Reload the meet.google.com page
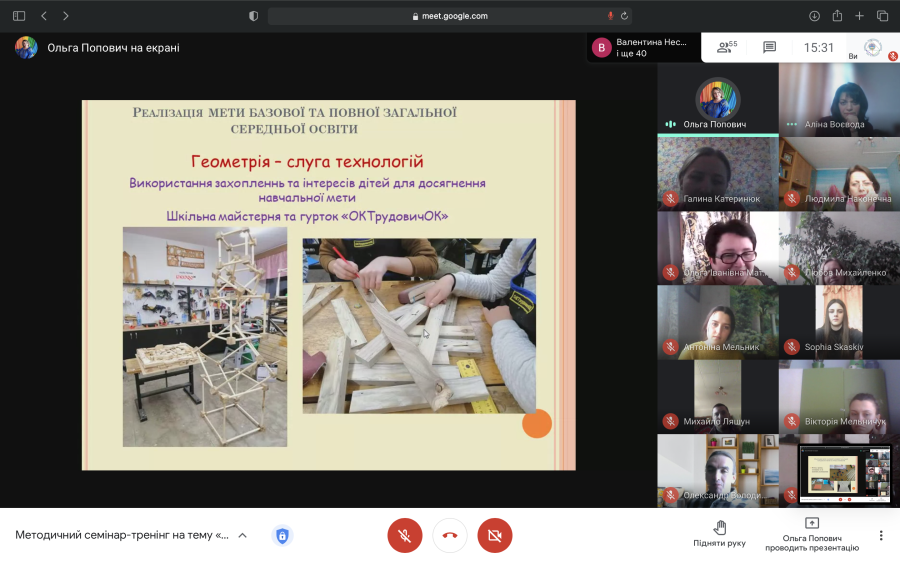This screenshot has height=563, width=900. [x=624, y=16]
